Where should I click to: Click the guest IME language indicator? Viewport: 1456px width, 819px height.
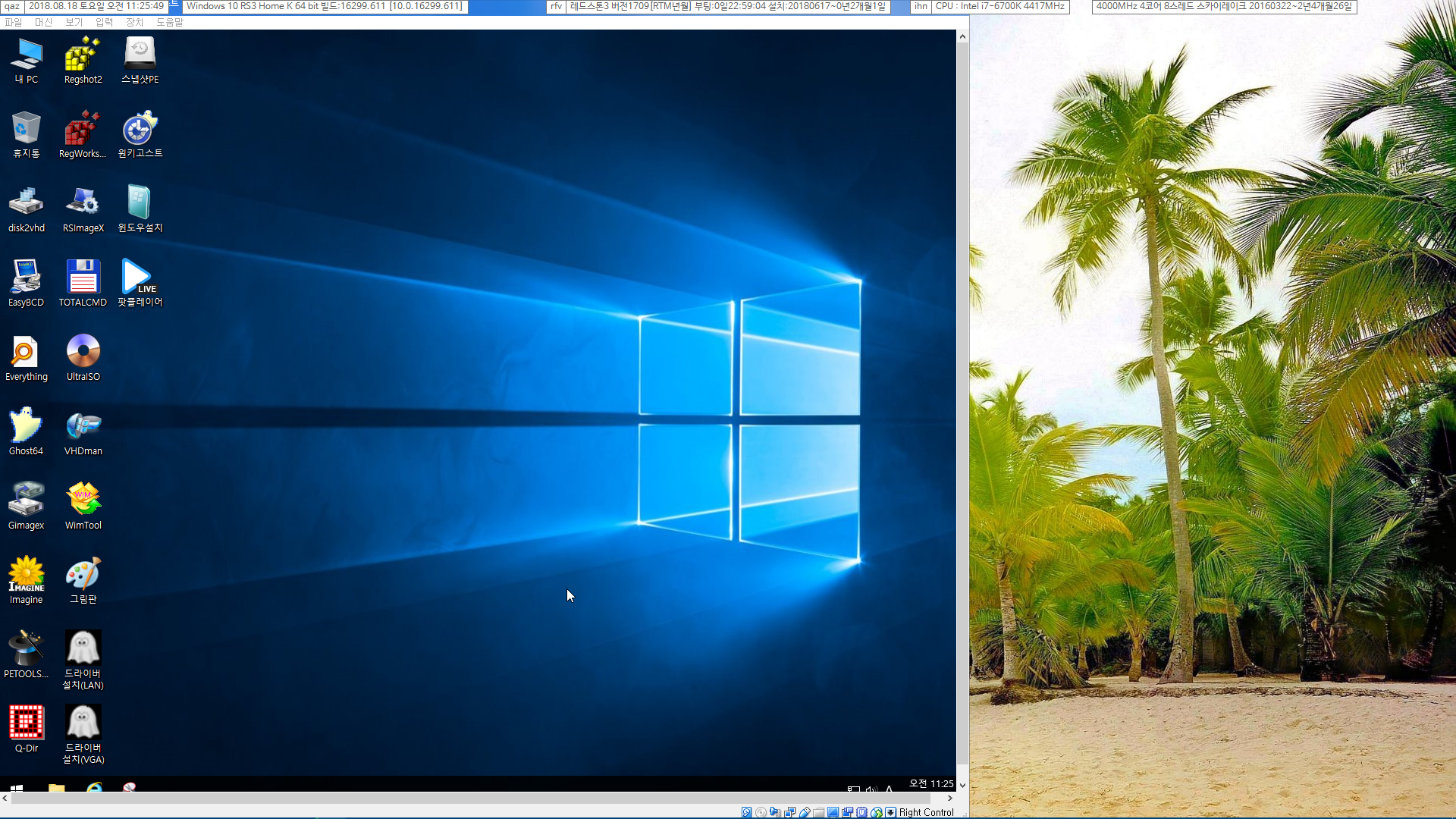coord(889,789)
